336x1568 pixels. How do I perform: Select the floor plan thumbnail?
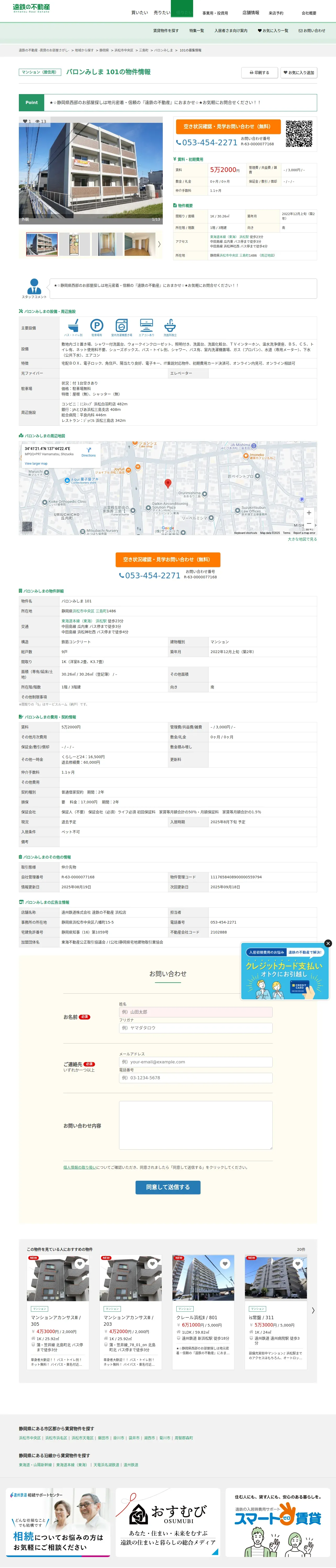click(74, 244)
